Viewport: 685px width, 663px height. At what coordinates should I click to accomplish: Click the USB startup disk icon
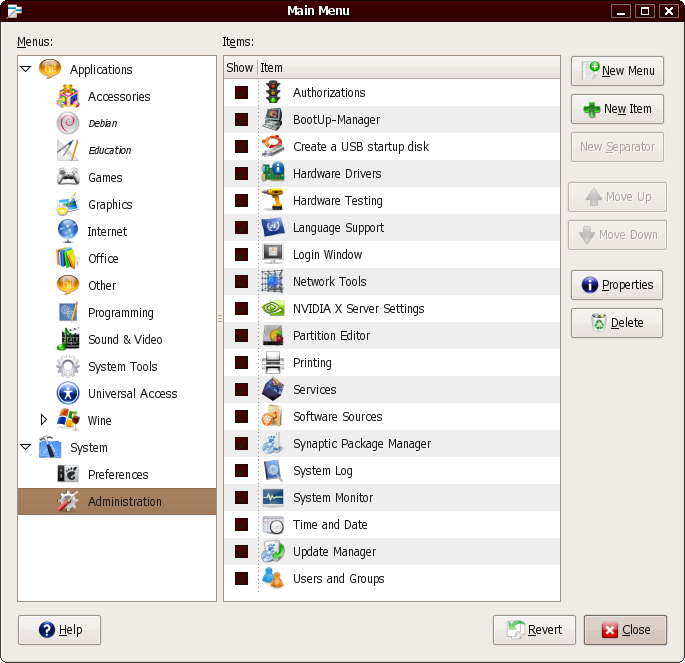[x=273, y=146]
